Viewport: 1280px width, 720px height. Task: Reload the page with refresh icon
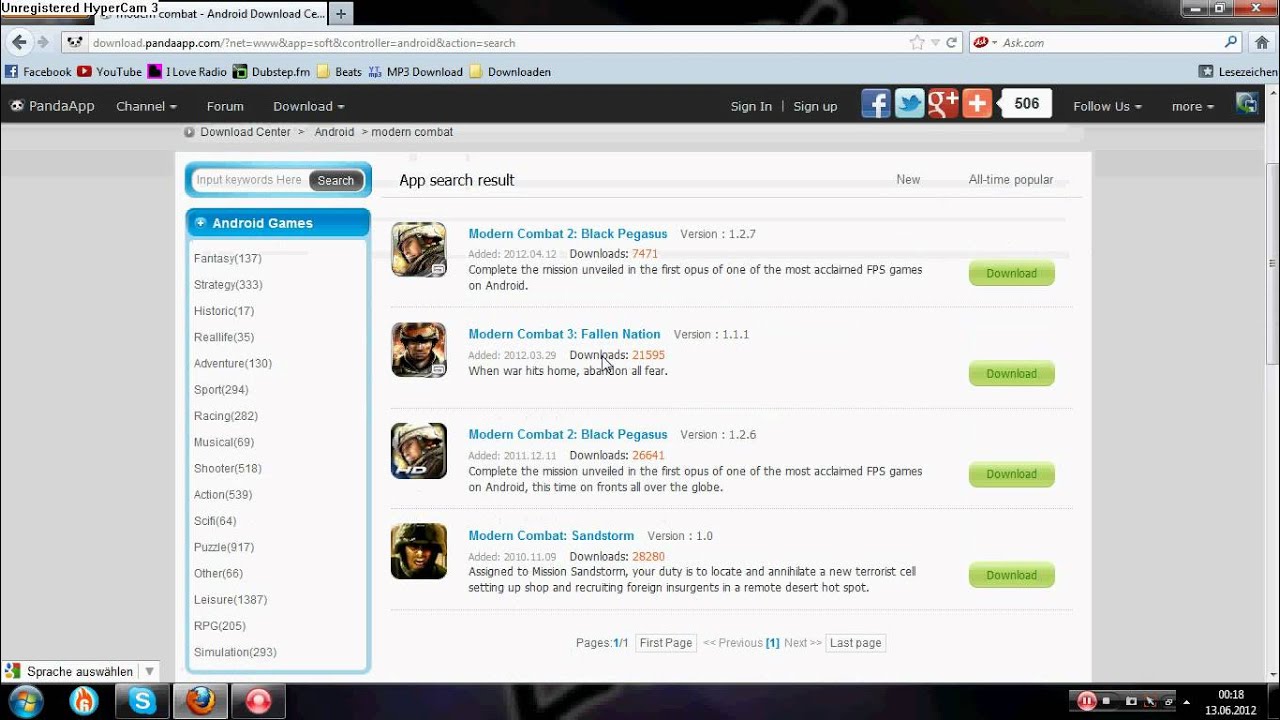952,43
